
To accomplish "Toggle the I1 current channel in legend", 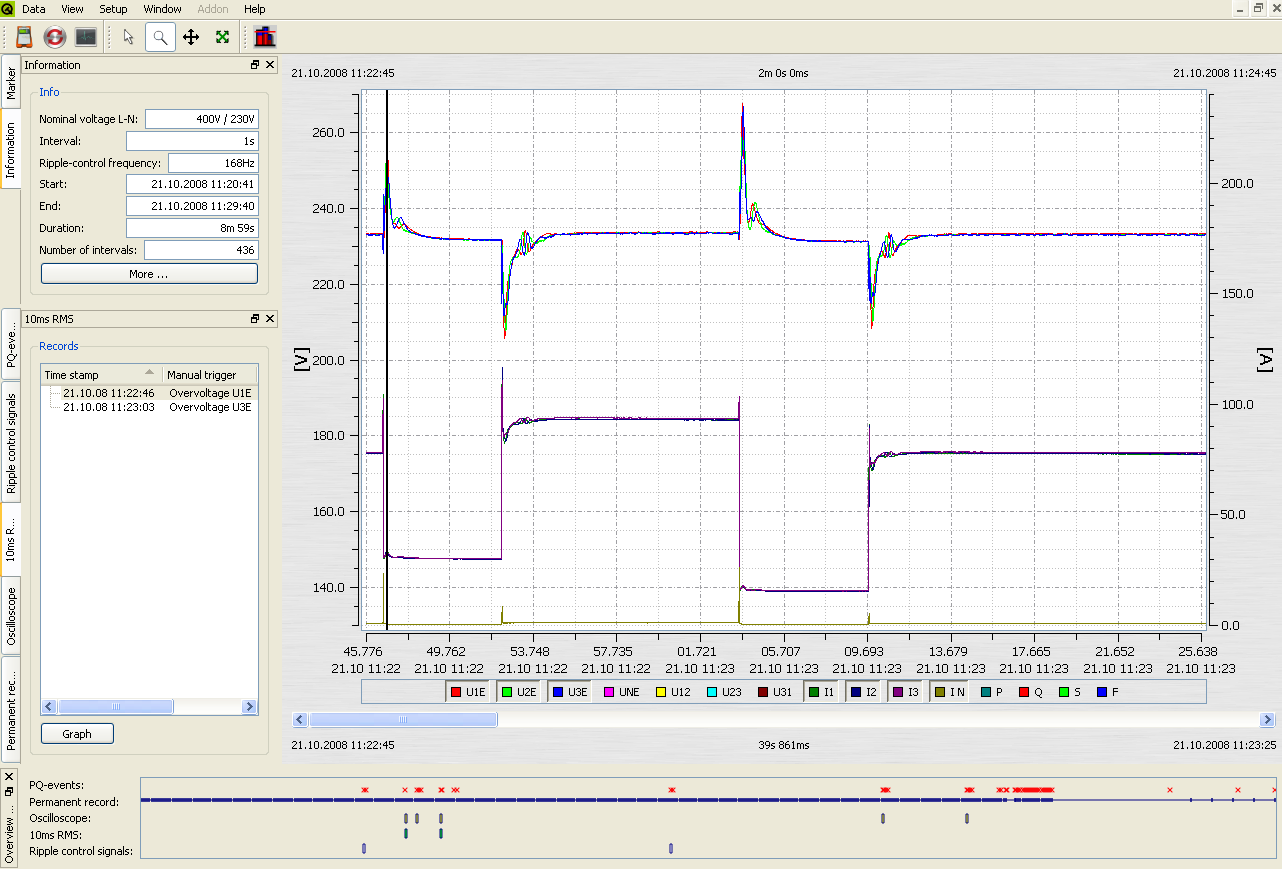I will tap(822, 692).
